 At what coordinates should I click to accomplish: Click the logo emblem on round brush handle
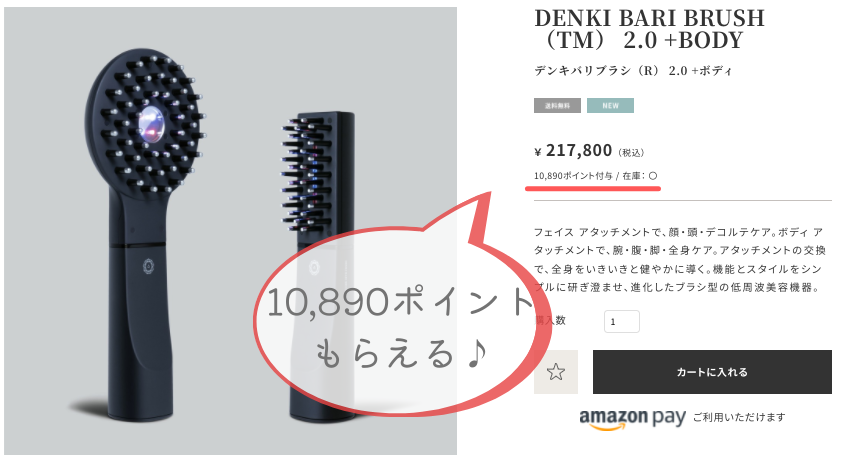[x=148, y=267]
